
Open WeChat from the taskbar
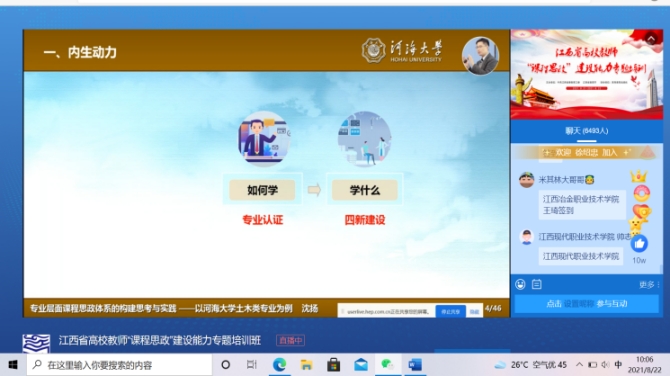[x=387, y=365]
